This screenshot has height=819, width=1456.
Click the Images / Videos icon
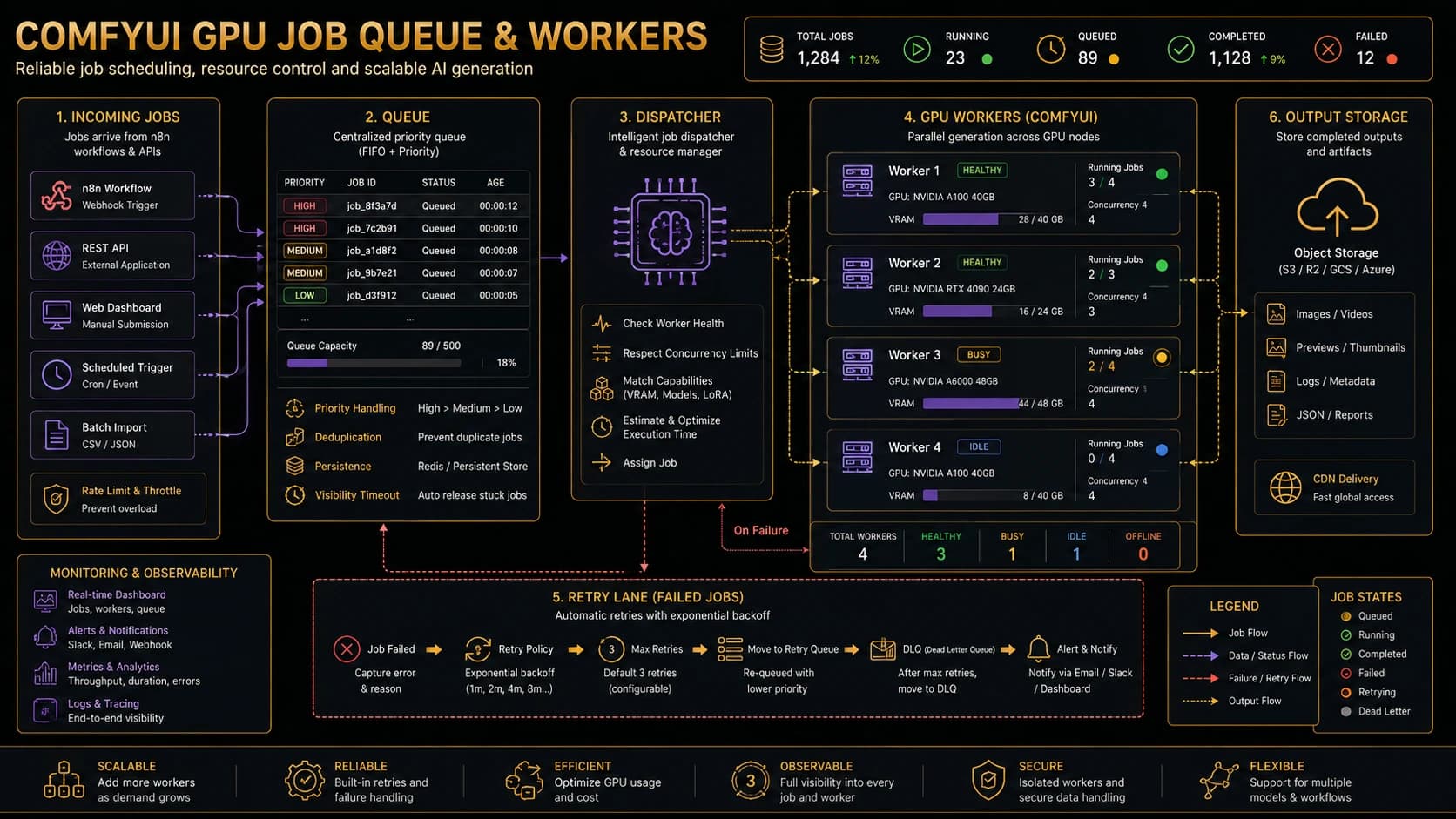pos(1277,314)
